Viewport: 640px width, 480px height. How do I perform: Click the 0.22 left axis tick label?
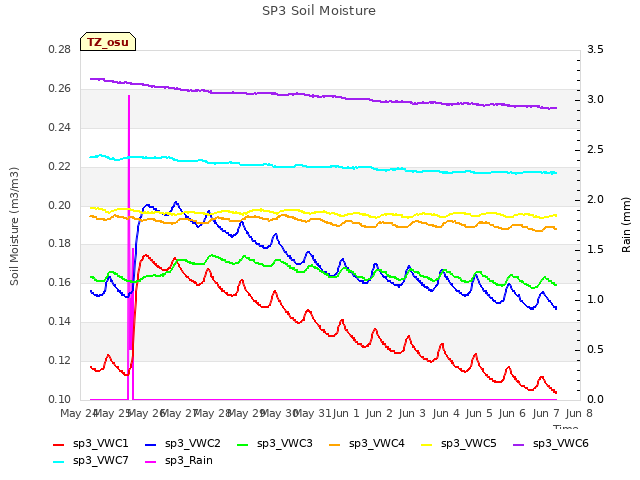click(x=60, y=167)
